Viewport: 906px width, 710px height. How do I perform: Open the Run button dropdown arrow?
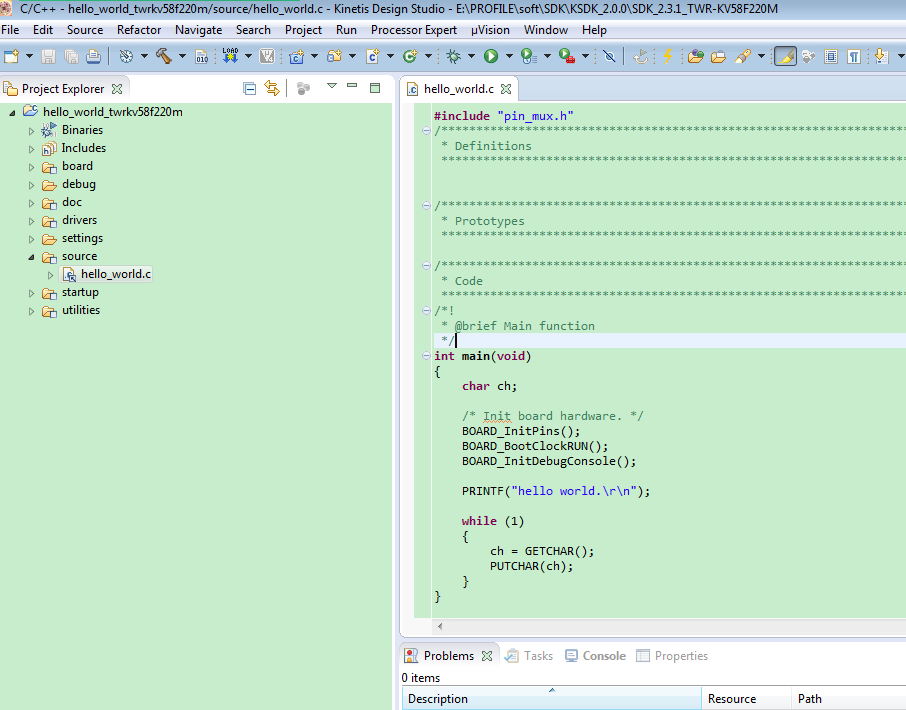508,56
